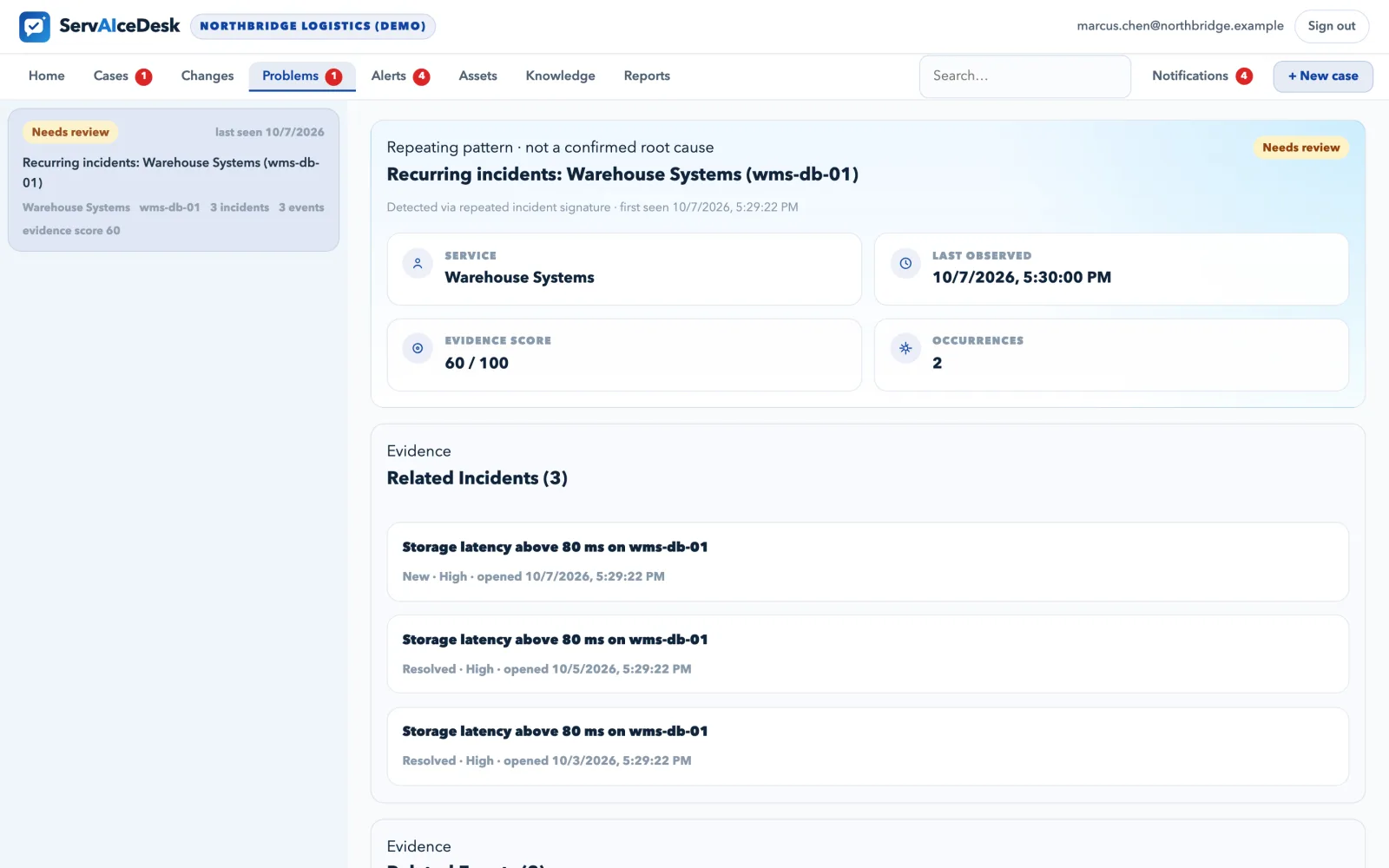Click the Occurrences value 2
This screenshot has height=868, width=1389.
point(937,363)
